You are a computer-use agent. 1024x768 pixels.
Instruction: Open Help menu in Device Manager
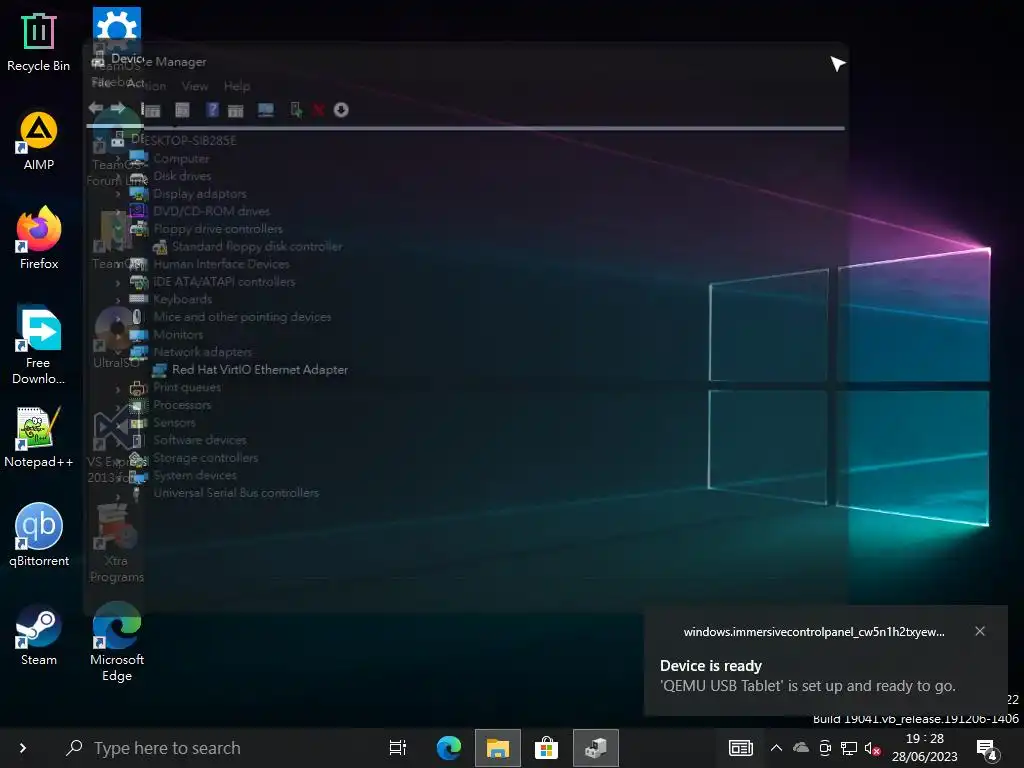click(236, 86)
